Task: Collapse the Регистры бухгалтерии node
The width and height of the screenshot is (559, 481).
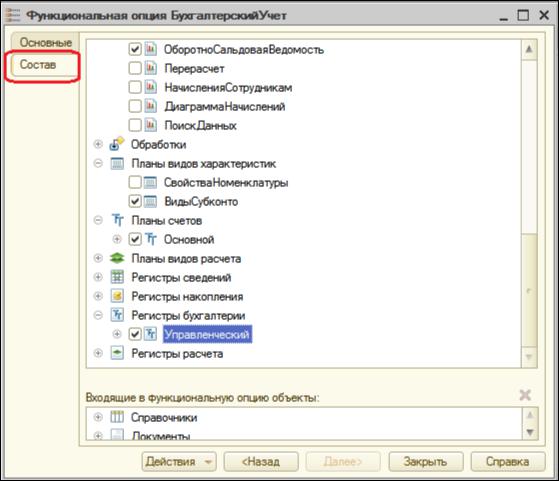Action: (x=98, y=315)
